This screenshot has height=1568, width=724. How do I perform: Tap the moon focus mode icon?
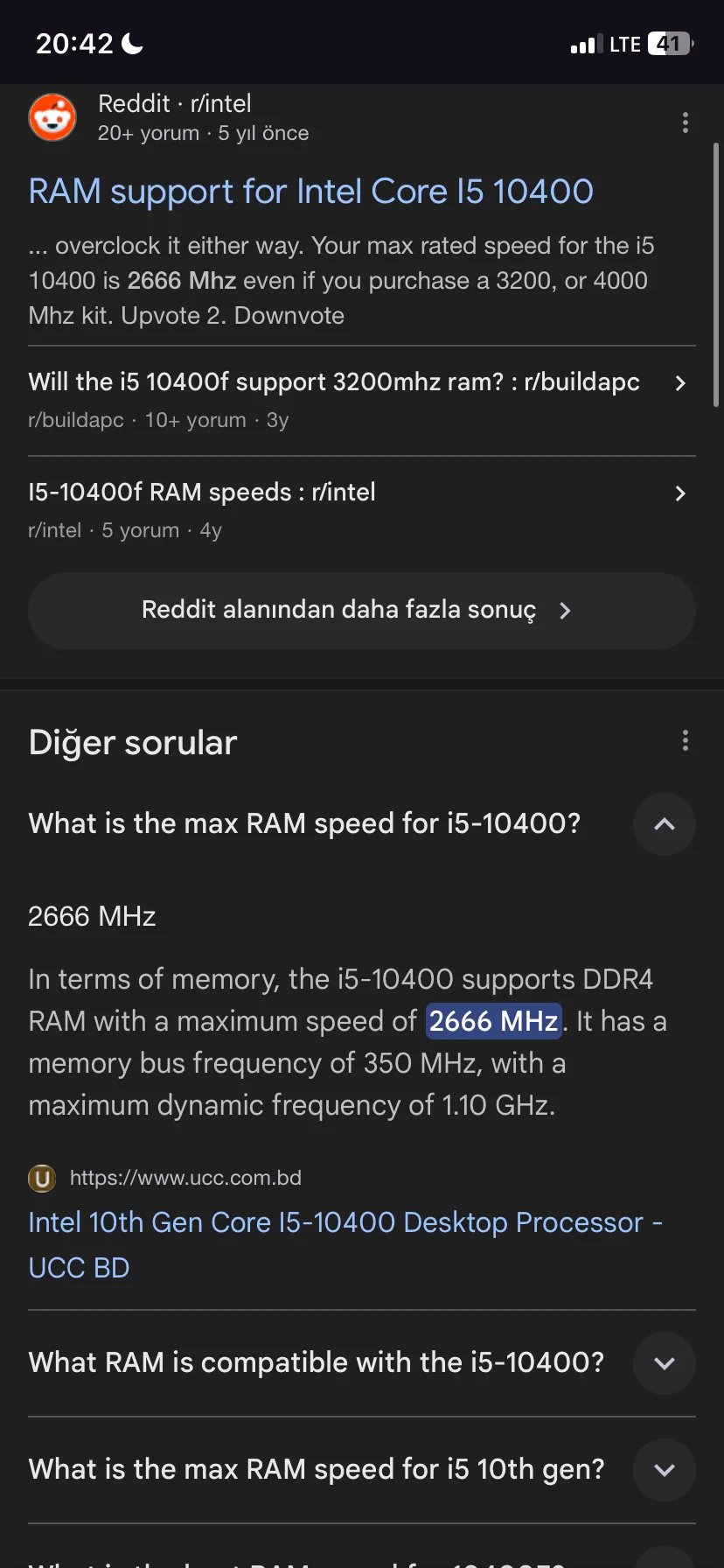133,43
